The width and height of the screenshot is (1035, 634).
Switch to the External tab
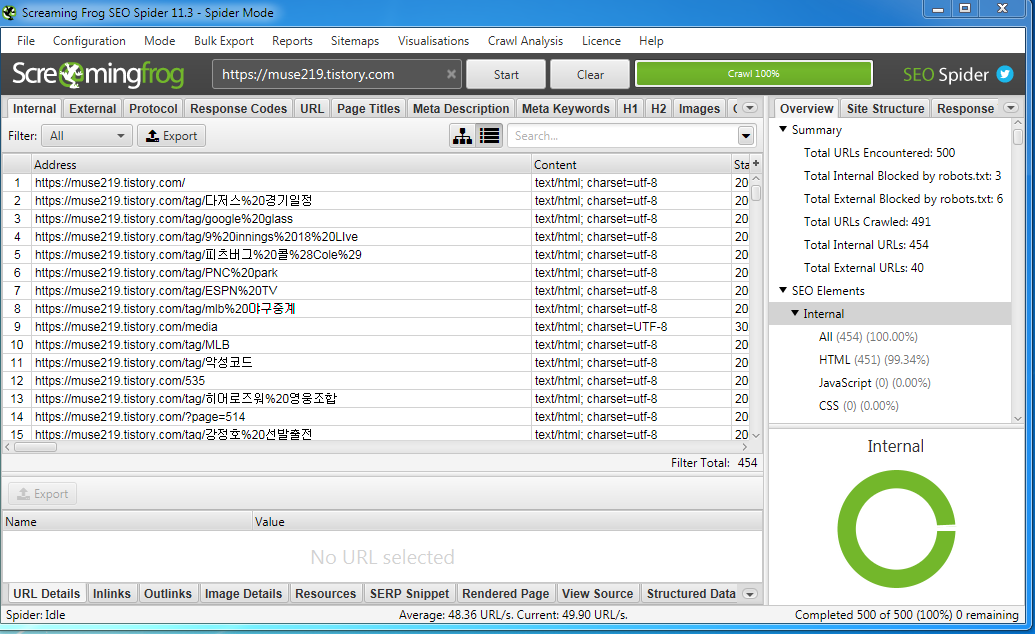(x=92, y=108)
